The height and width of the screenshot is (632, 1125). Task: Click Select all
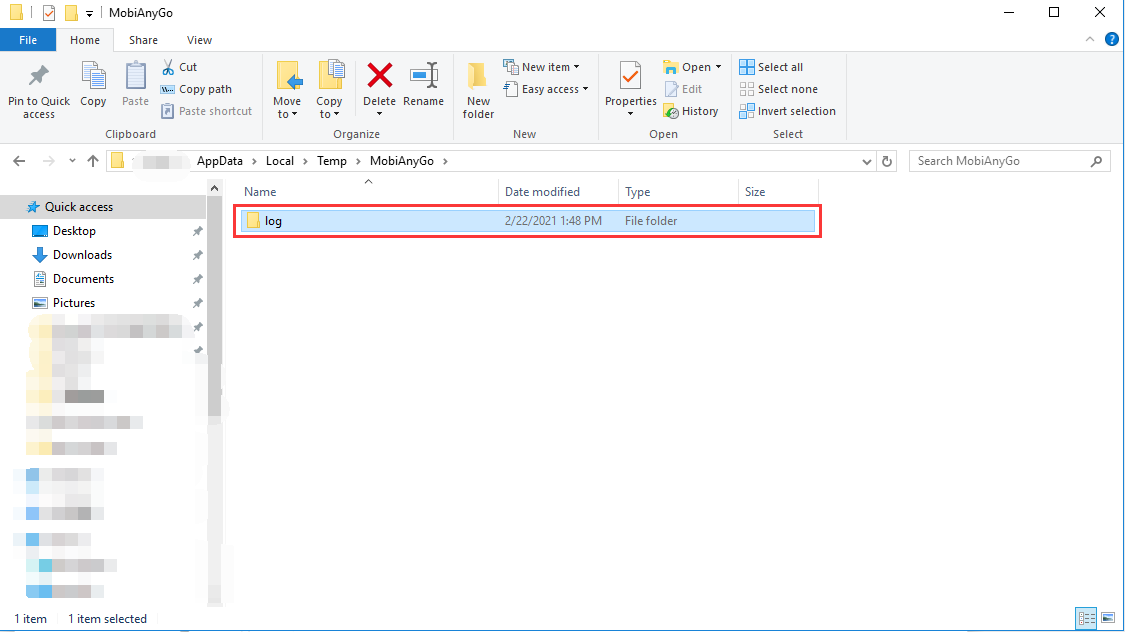pos(771,67)
